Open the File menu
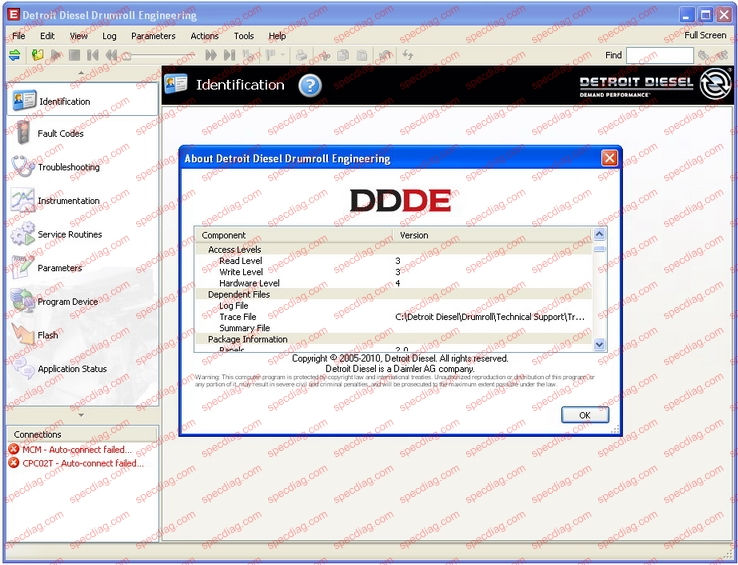Viewport: 738px width, 565px height. 19,36
